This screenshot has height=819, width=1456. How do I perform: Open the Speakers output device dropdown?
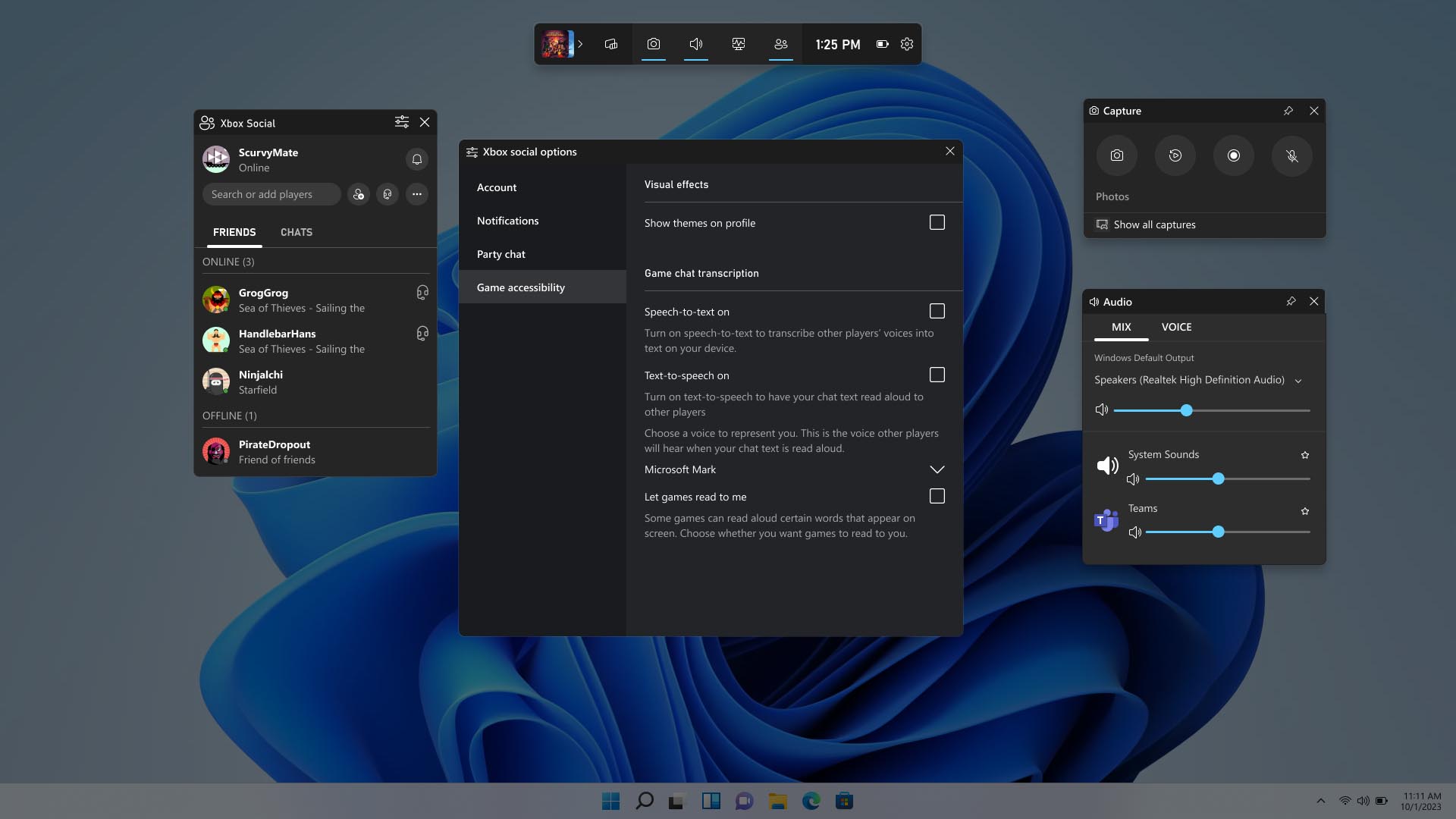(1298, 381)
